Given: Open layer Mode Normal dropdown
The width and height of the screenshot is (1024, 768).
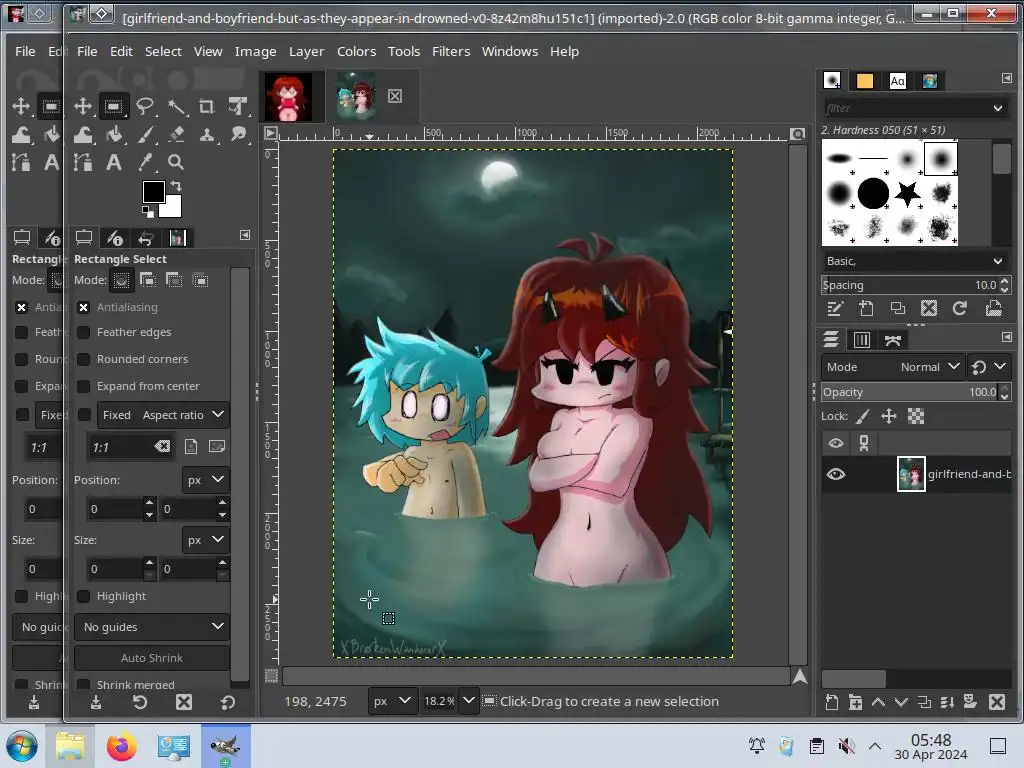Looking at the screenshot, I should 891,367.
